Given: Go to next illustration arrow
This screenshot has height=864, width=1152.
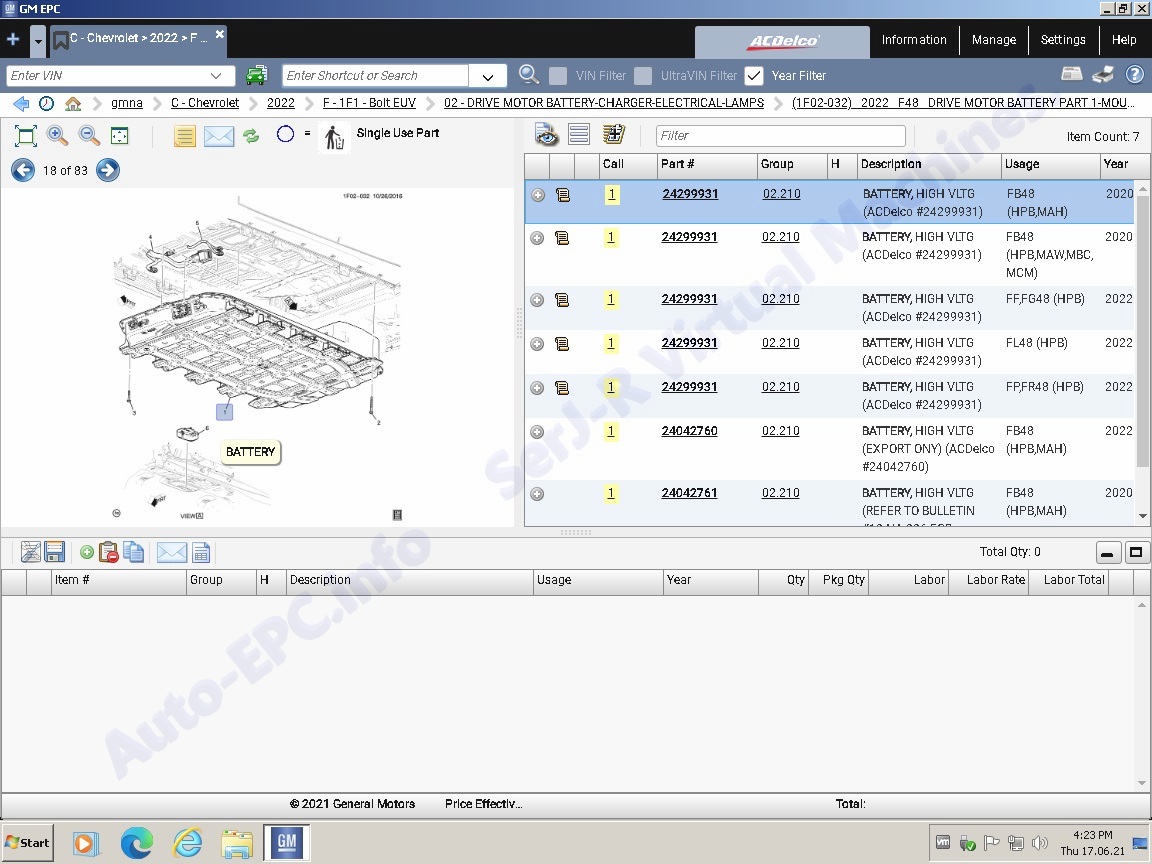Looking at the screenshot, I should tap(108, 170).
